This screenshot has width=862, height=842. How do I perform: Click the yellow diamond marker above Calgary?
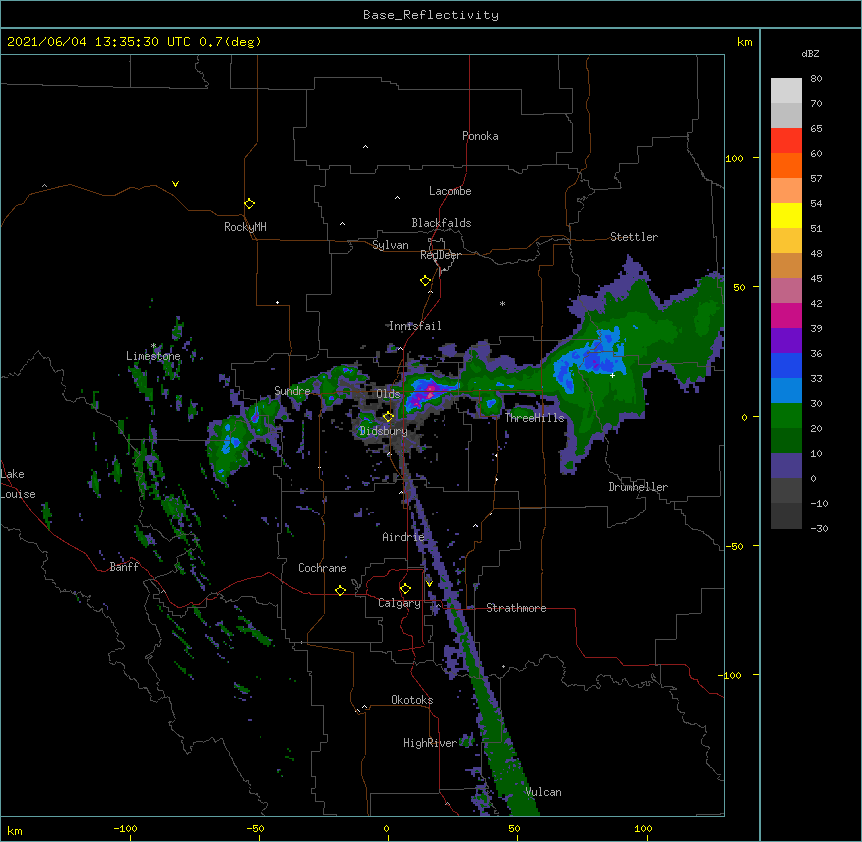[x=405, y=589]
